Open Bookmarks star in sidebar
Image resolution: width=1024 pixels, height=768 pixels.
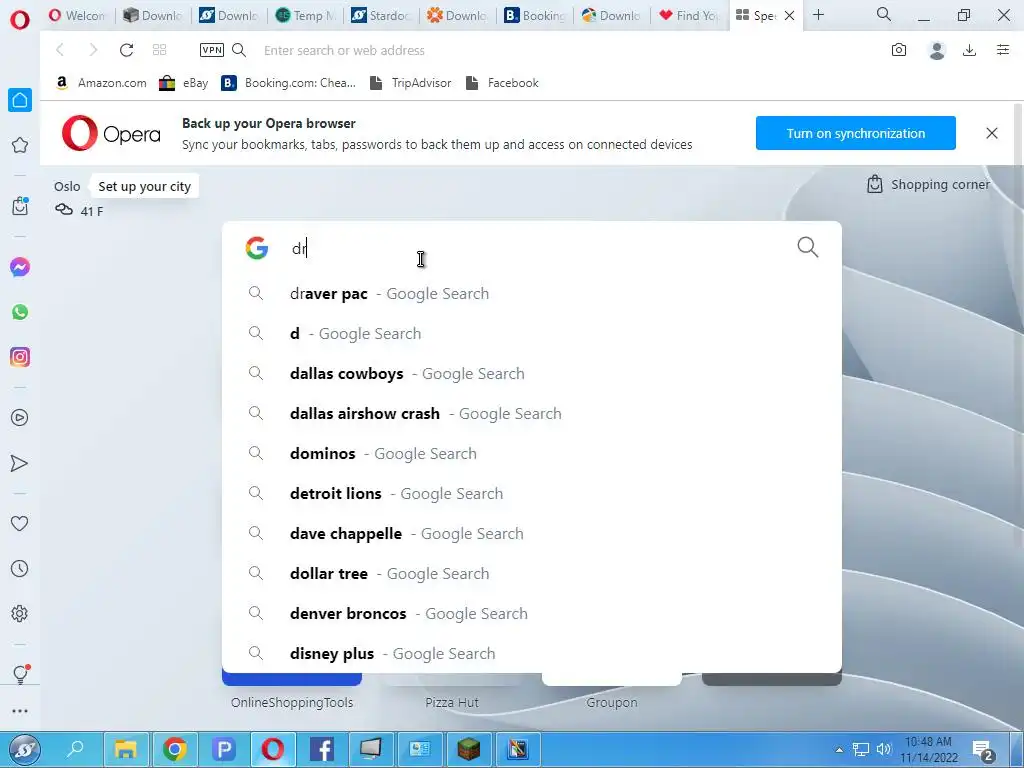click(20, 145)
